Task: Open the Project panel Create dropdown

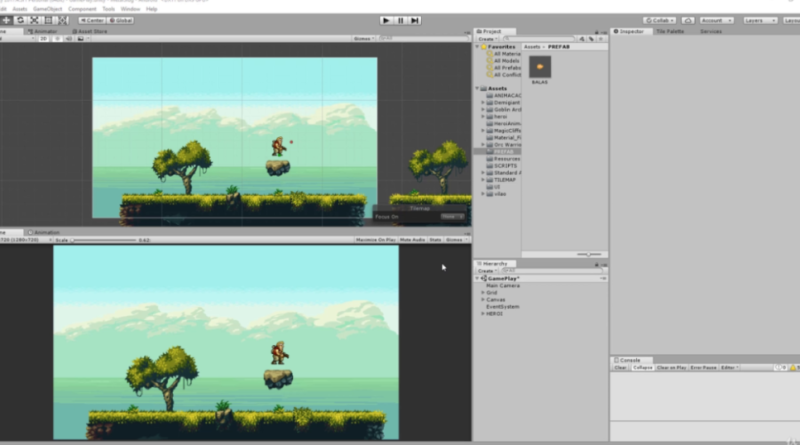Action: point(488,39)
